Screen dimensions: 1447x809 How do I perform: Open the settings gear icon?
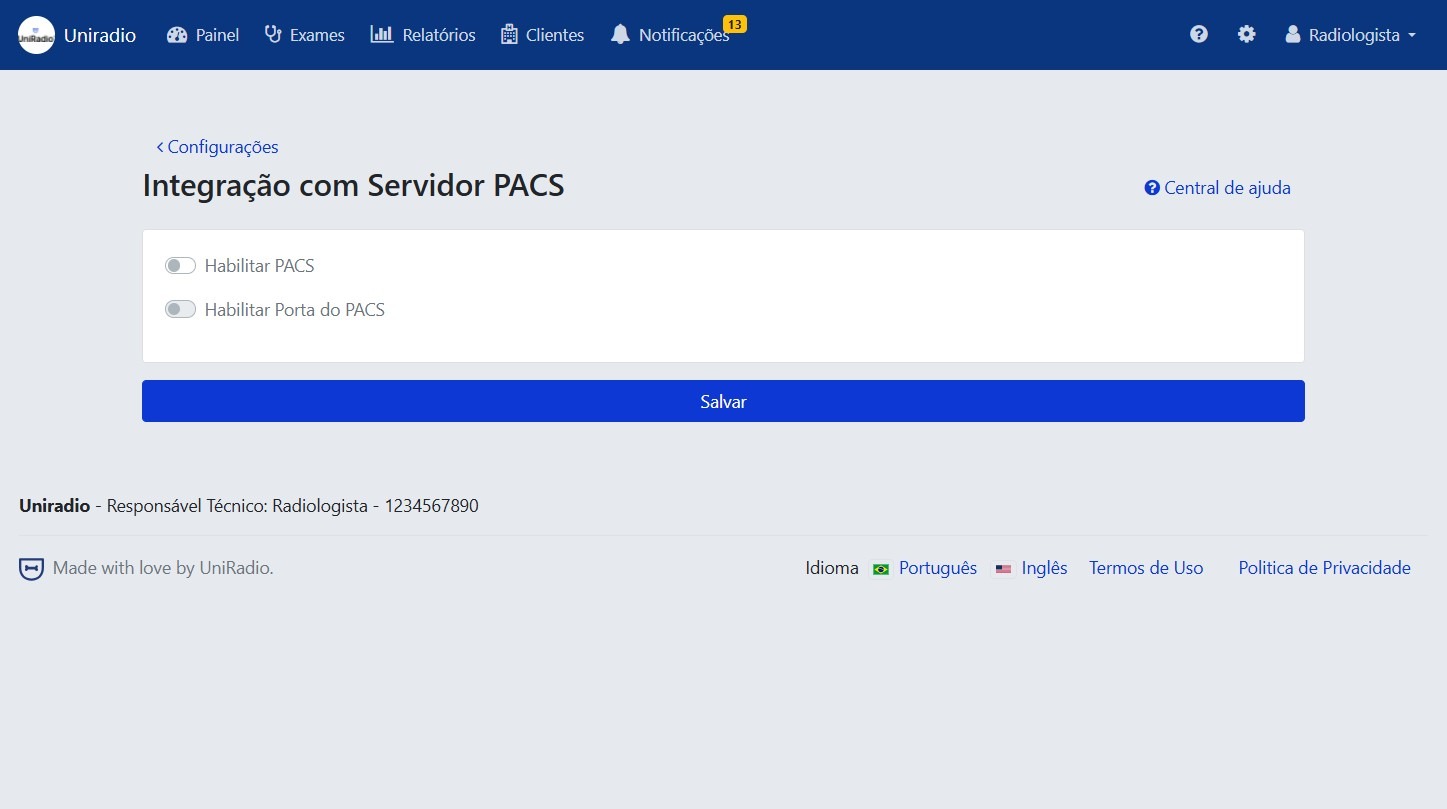tap(1246, 33)
